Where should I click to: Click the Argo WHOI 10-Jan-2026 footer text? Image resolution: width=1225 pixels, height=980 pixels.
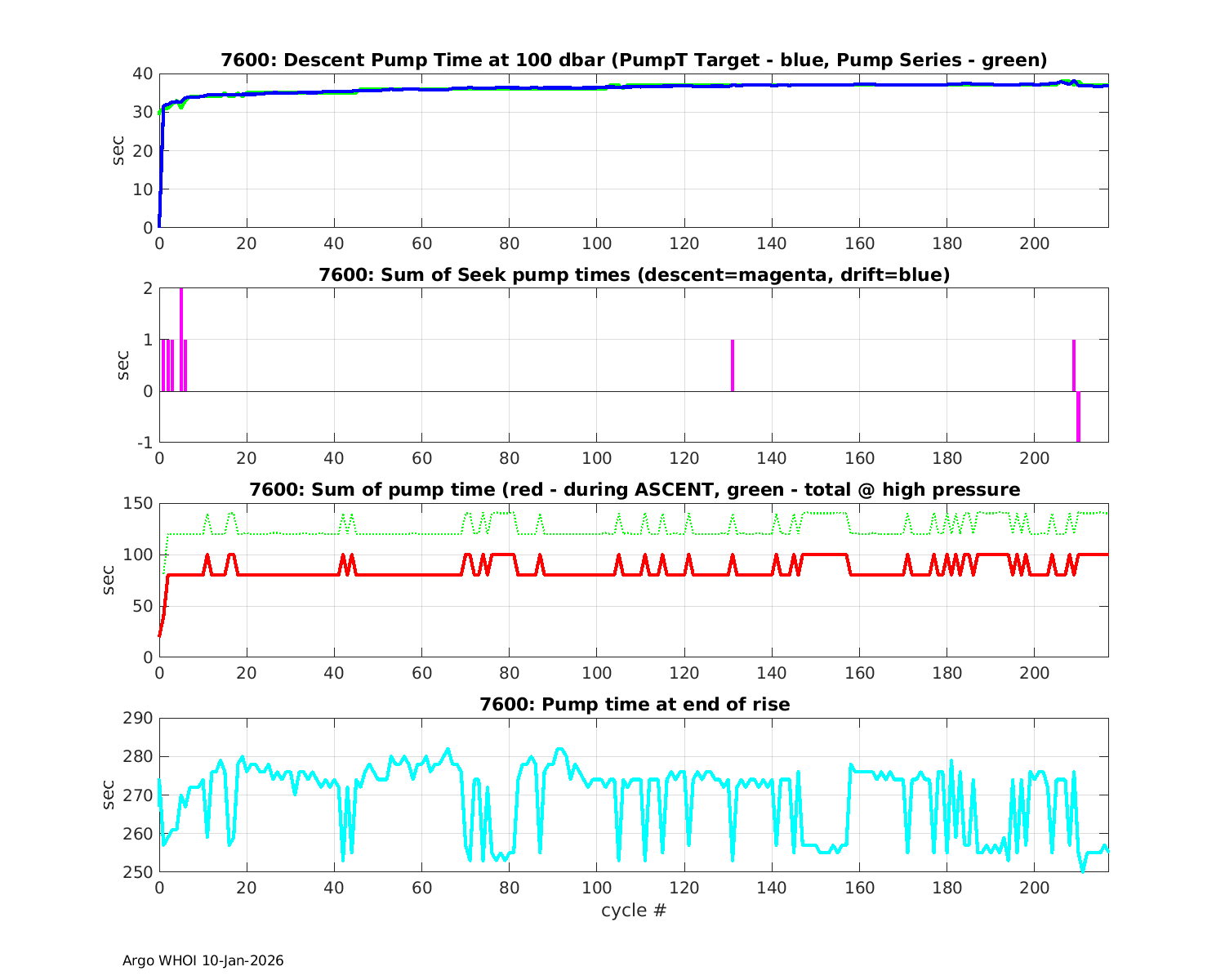(203, 961)
